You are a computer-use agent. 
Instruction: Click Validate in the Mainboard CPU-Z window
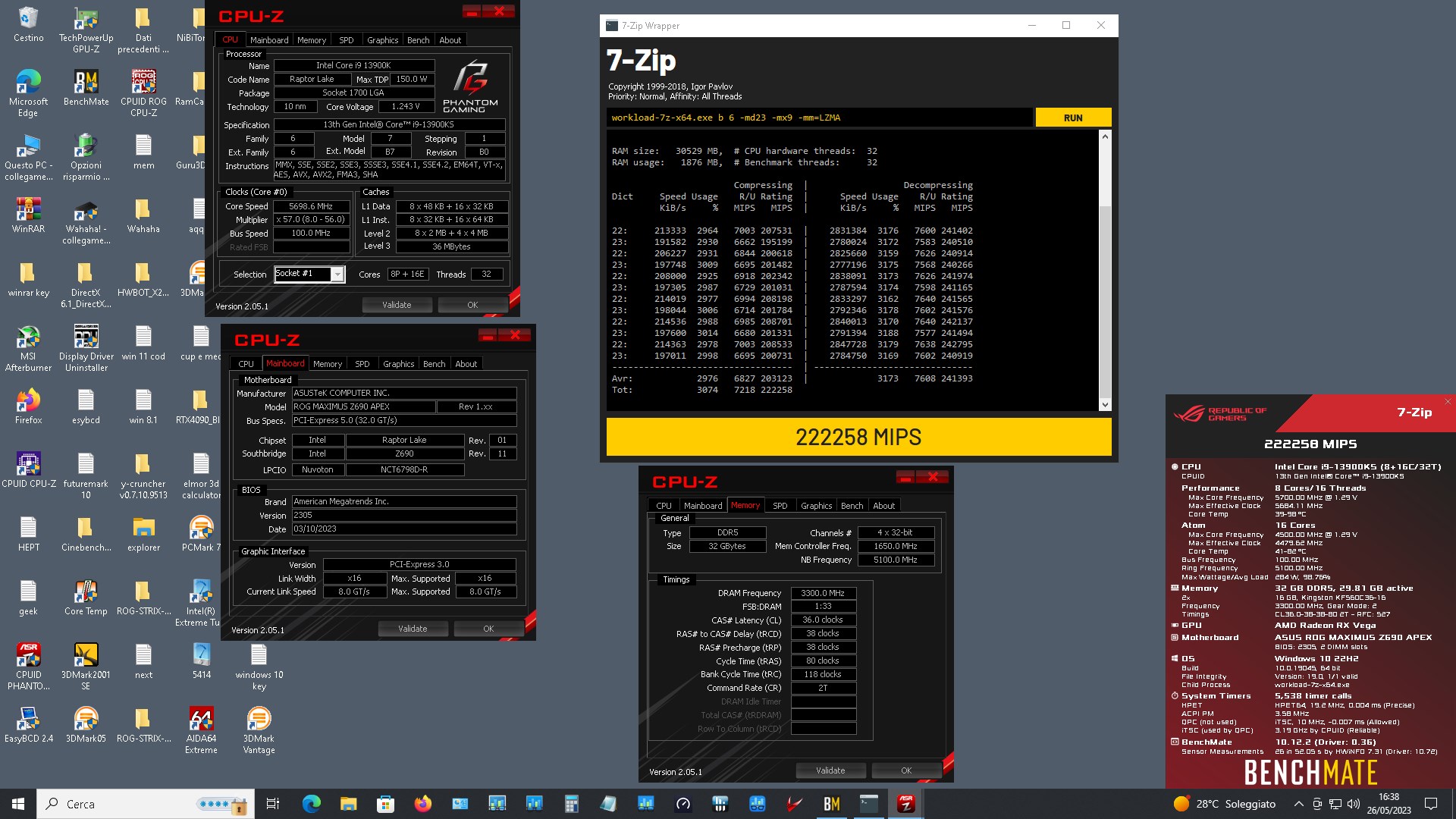(x=413, y=629)
